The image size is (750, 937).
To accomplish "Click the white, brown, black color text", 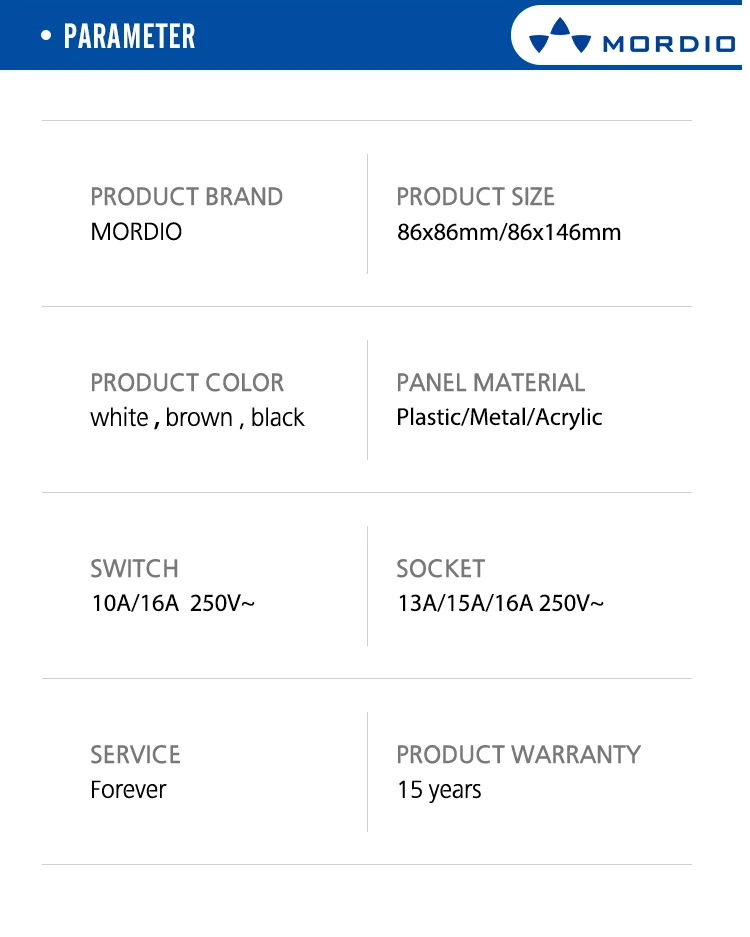I will coord(197,418).
